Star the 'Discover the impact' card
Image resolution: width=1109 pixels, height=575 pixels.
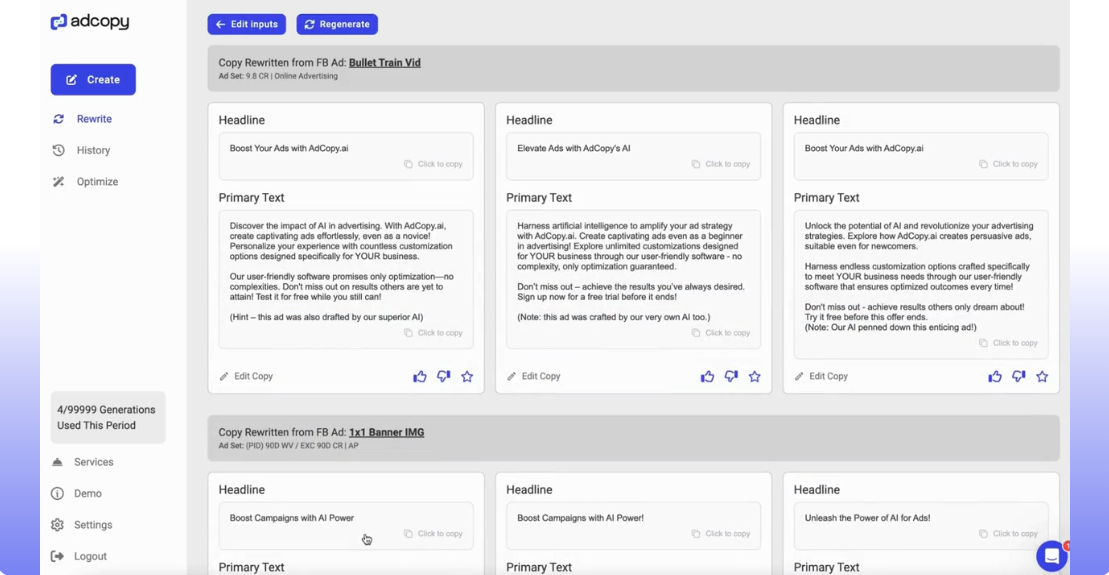click(467, 376)
